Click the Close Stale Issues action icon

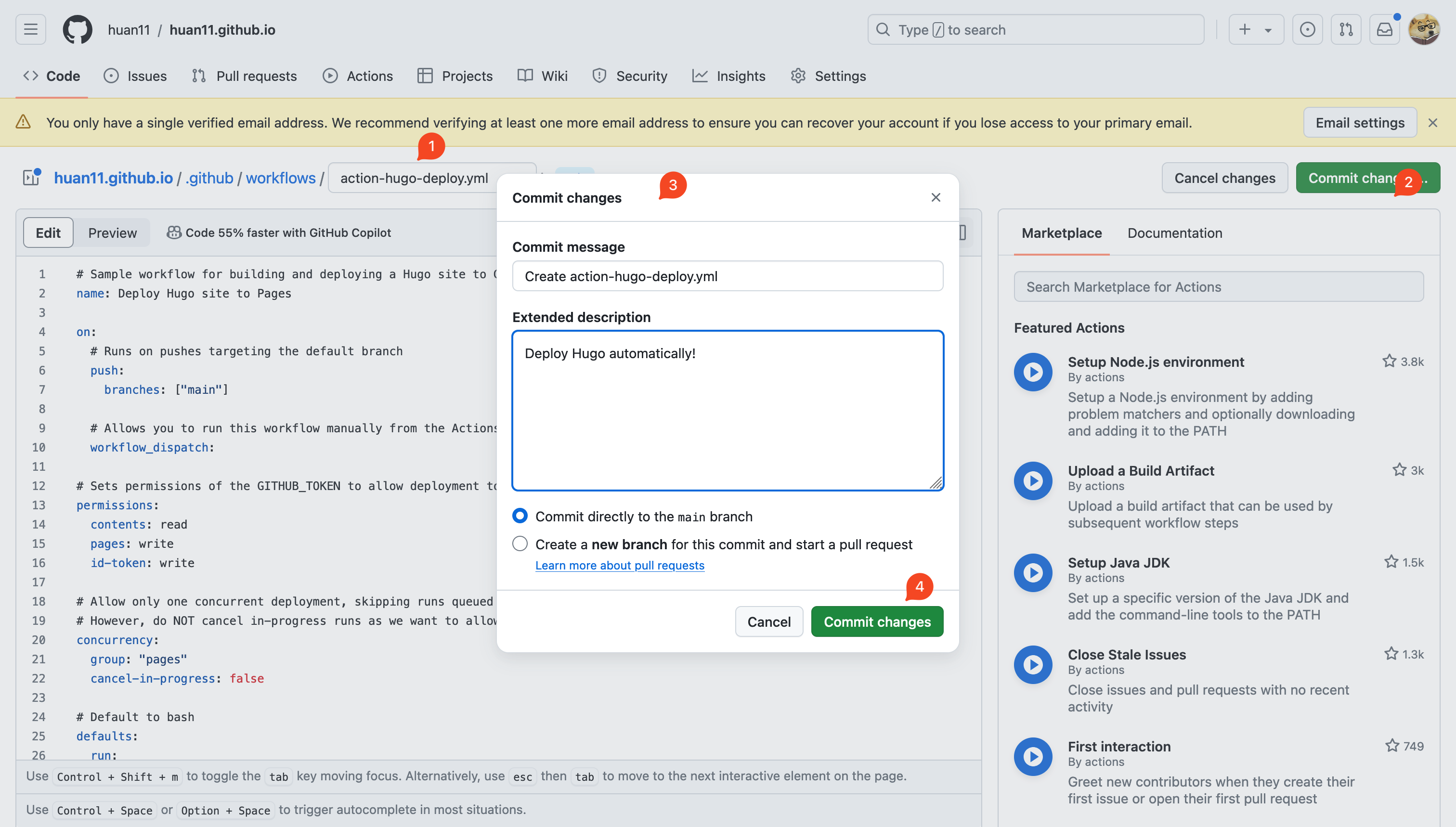pos(1033,665)
